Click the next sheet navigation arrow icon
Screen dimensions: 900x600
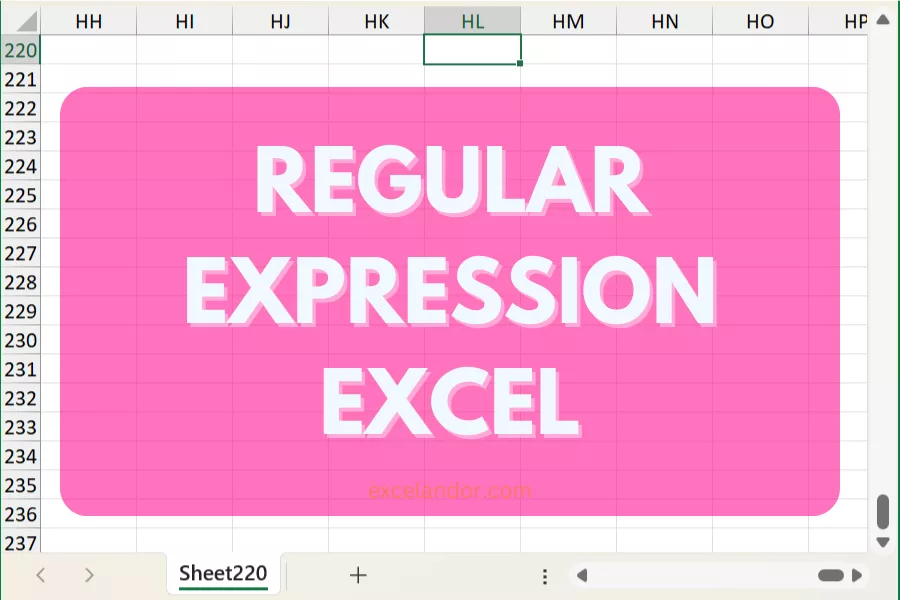[90, 575]
